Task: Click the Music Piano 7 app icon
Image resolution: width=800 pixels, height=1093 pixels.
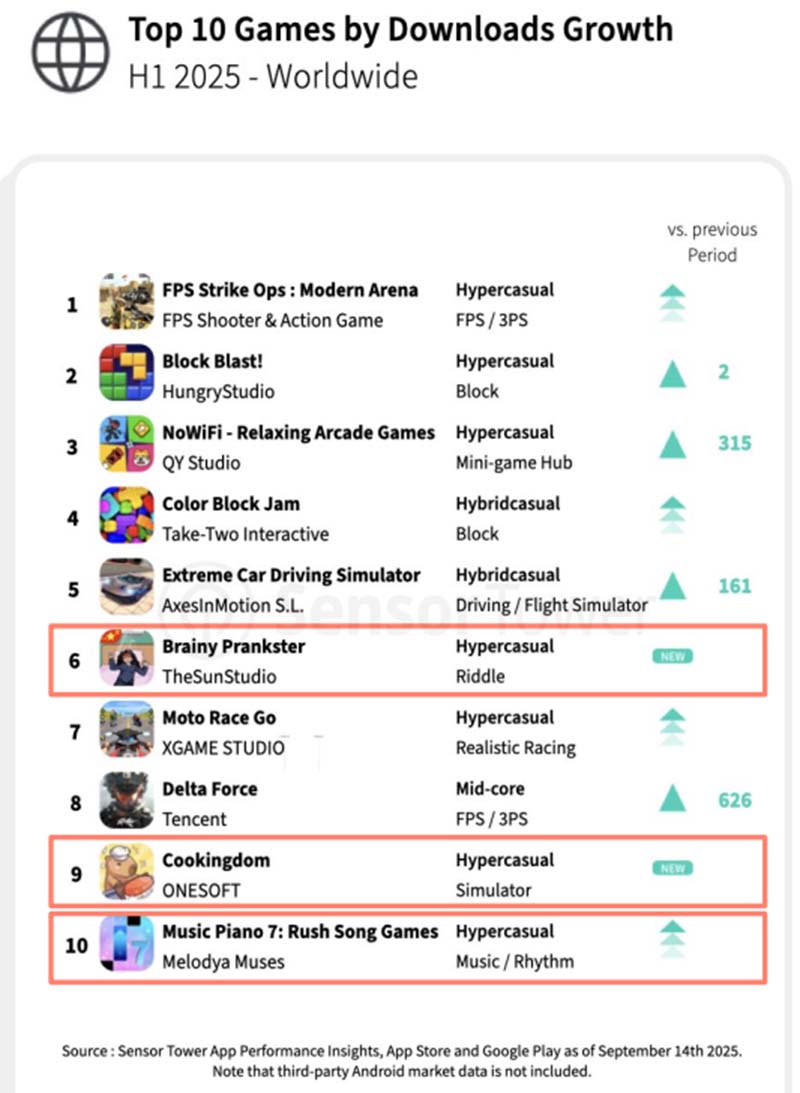Action: (127, 944)
